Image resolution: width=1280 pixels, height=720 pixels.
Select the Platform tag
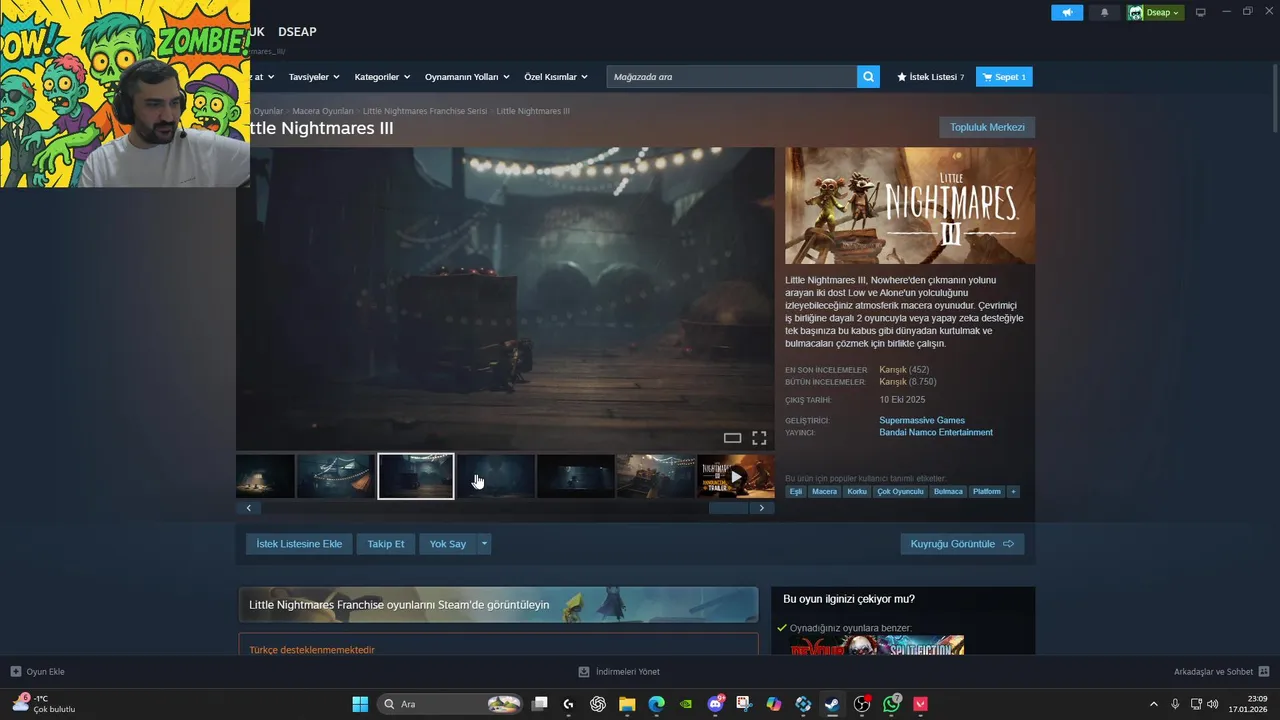pyautogui.click(x=987, y=491)
